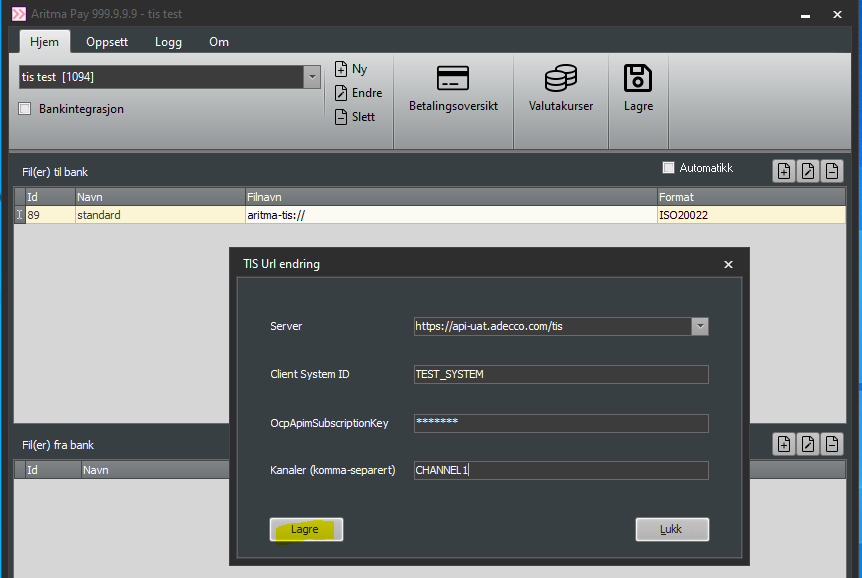Click the Client System ID field
This screenshot has height=578, width=862.
pos(561,374)
